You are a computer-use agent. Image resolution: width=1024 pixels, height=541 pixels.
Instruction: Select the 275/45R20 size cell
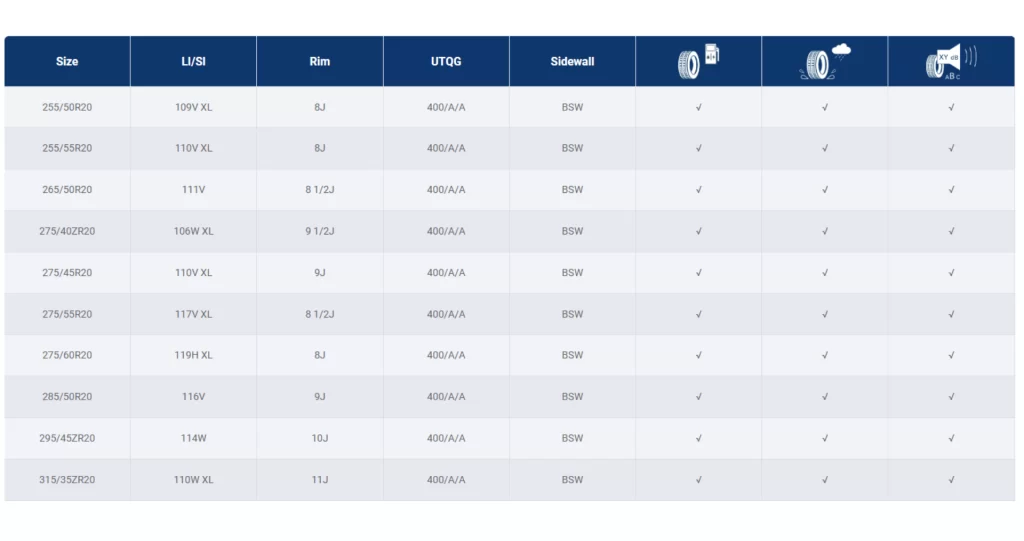click(67, 272)
